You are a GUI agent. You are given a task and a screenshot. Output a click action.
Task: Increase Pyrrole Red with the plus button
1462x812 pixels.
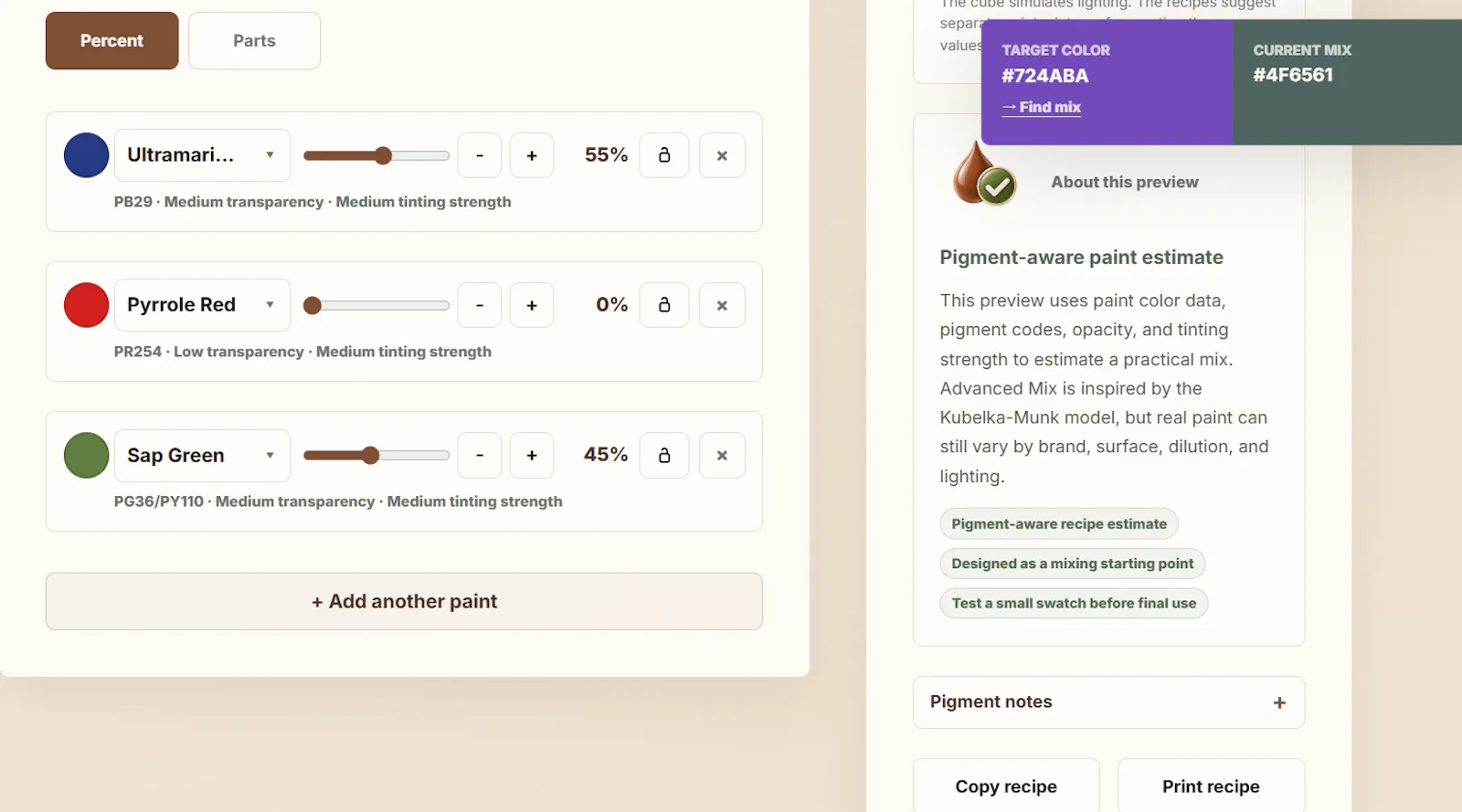[x=532, y=305]
